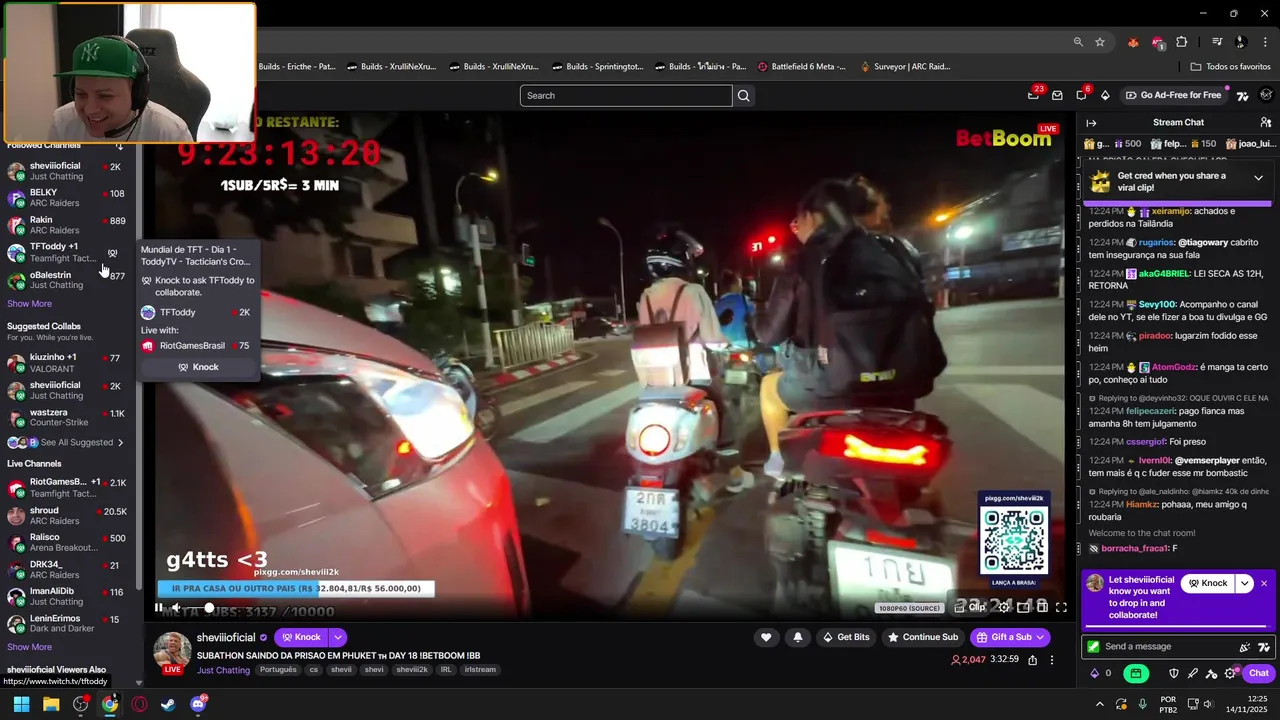This screenshot has height=720, width=1280.
Task: Open the 7TV emote menu in chat input
Action: 1264,647
